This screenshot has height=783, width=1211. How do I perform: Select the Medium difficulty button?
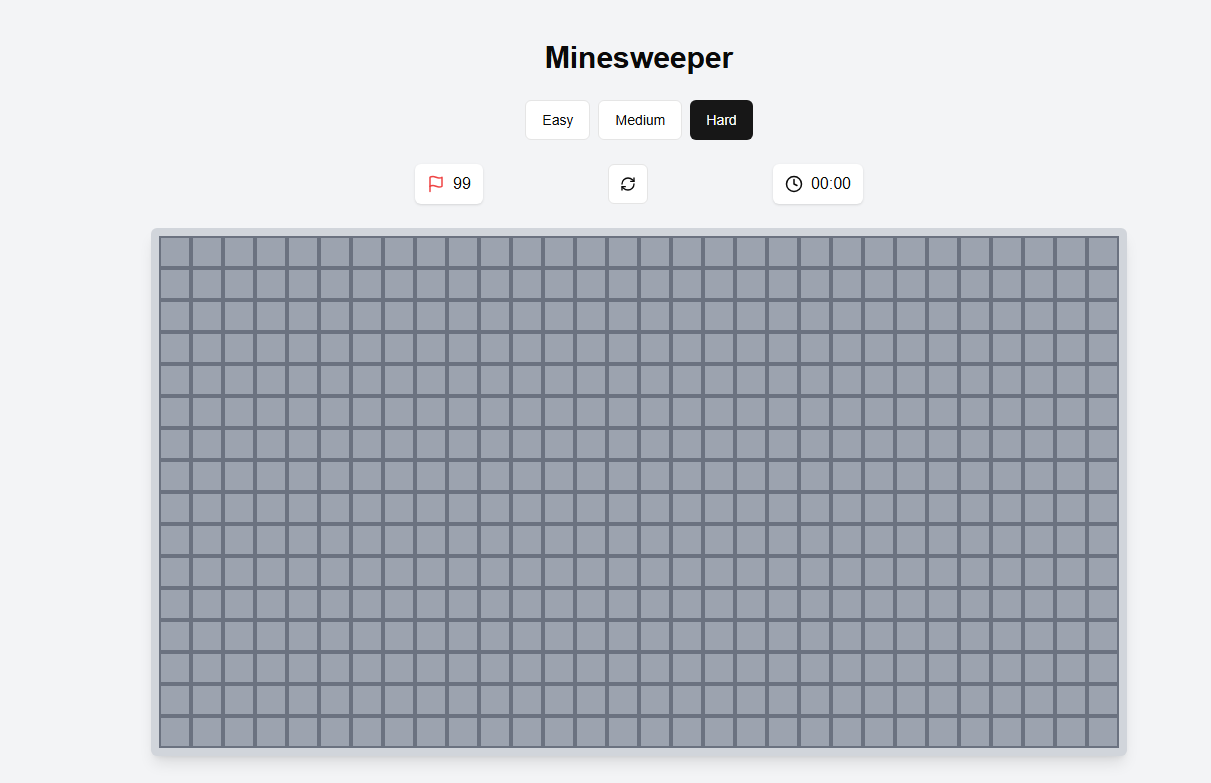(639, 119)
